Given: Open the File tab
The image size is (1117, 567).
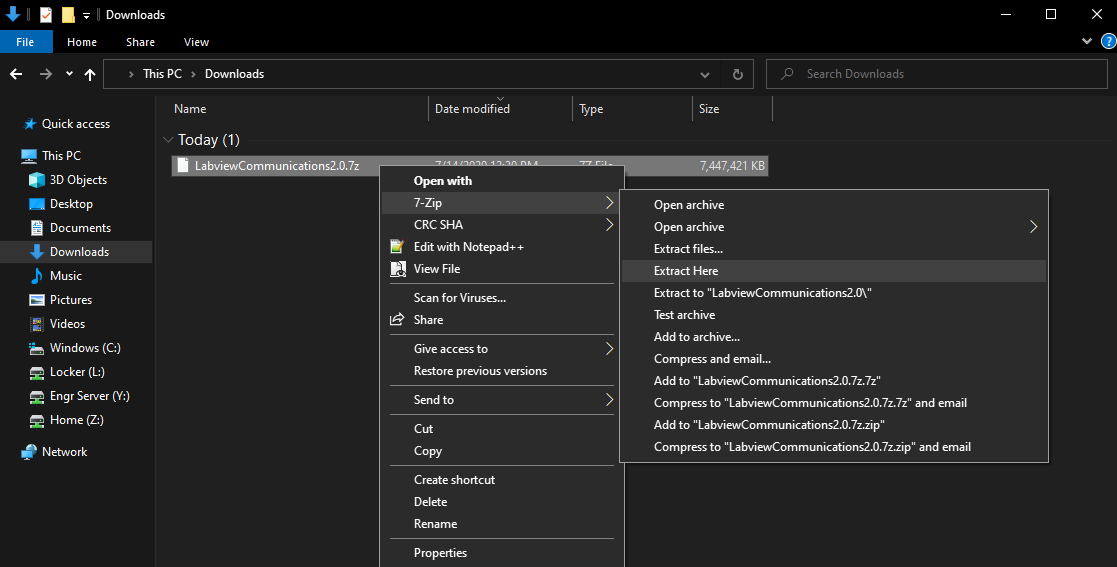Looking at the screenshot, I should [25, 42].
